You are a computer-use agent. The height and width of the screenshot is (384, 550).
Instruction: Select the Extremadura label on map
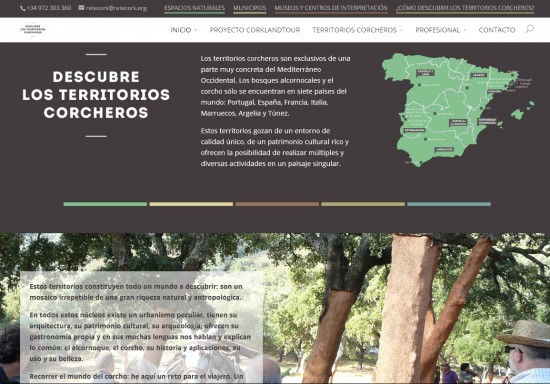pos(415,130)
